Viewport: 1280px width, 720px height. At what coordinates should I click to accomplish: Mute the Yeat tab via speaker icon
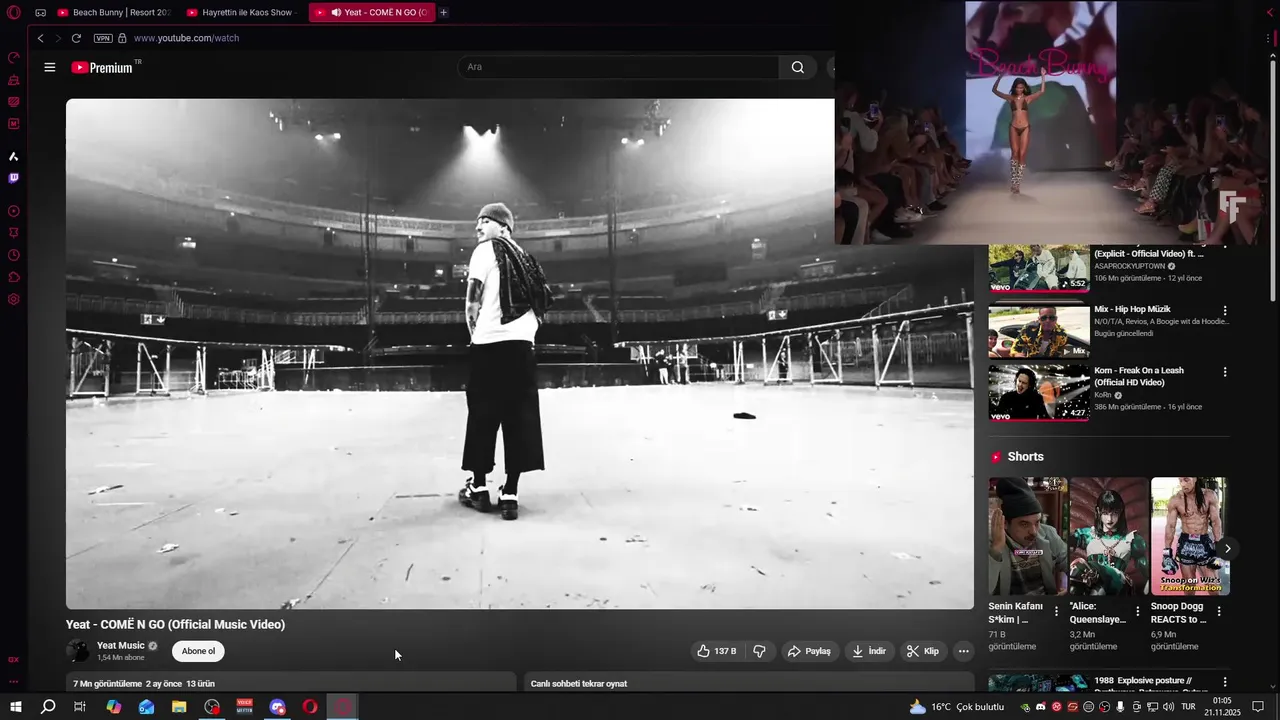pos(336,13)
